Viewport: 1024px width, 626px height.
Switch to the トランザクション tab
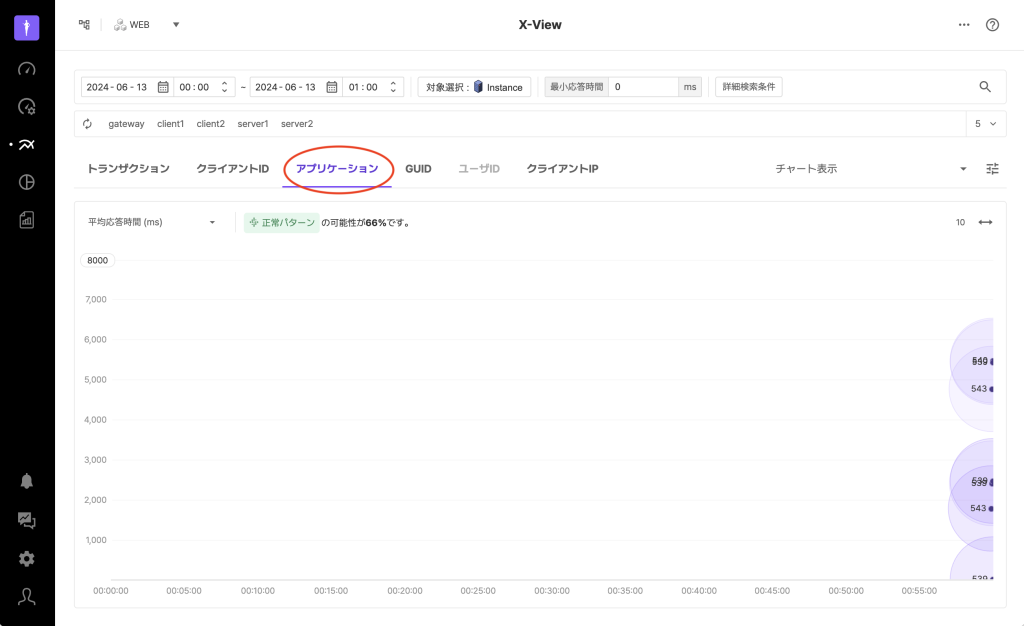tap(128, 169)
